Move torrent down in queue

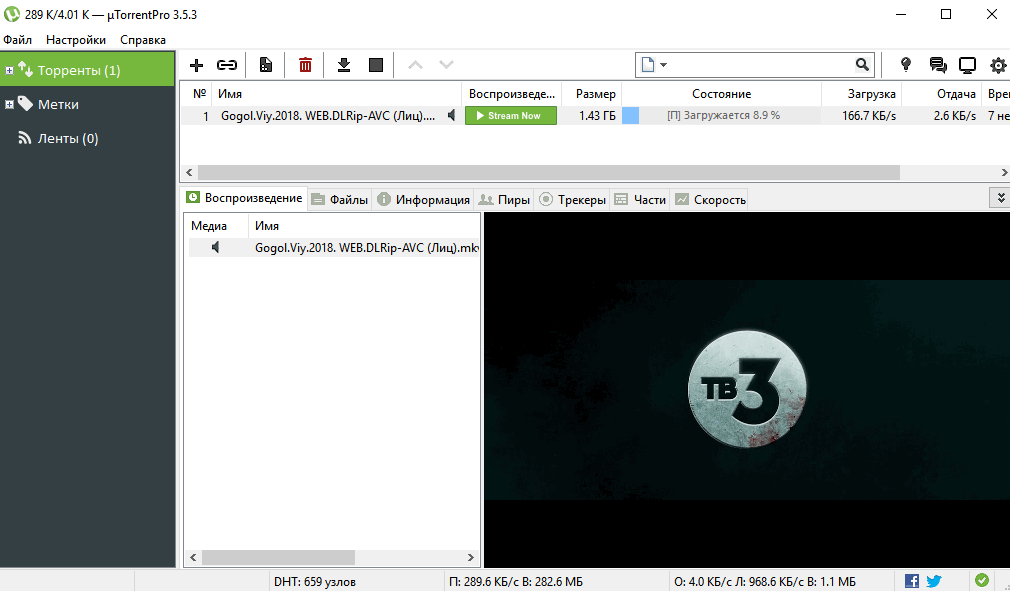(446, 65)
